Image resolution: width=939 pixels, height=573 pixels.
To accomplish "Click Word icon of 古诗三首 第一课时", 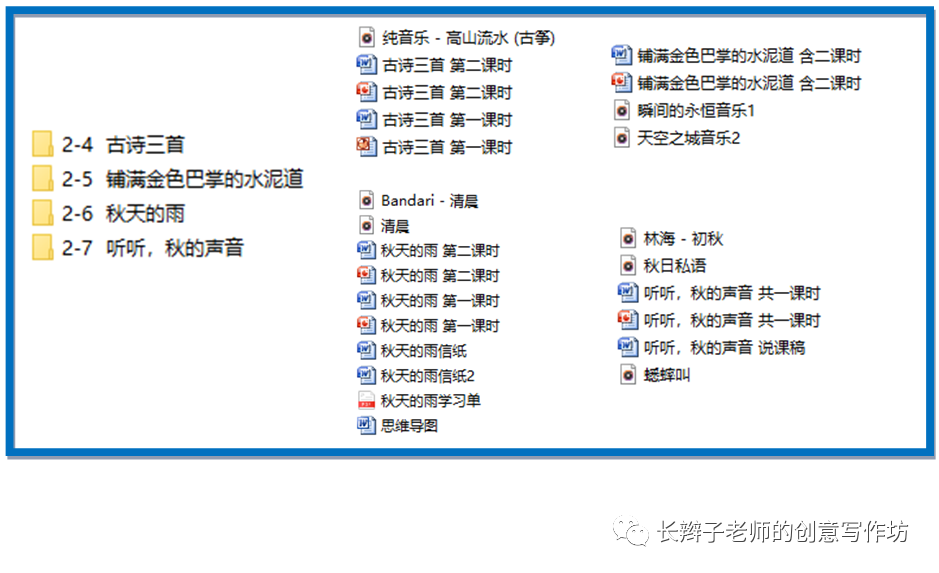I will [x=366, y=119].
